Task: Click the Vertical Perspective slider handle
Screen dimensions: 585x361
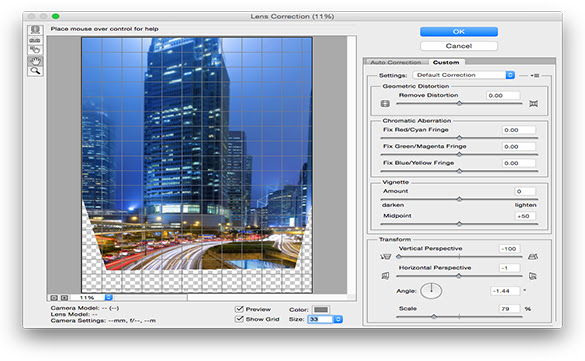Action: (x=399, y=257)
